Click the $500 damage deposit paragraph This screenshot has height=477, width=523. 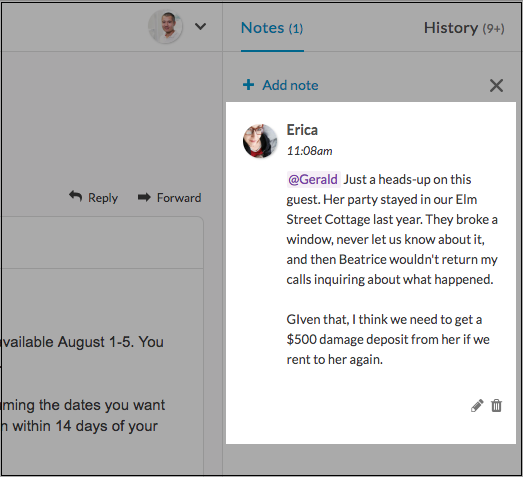click(388, 340)
